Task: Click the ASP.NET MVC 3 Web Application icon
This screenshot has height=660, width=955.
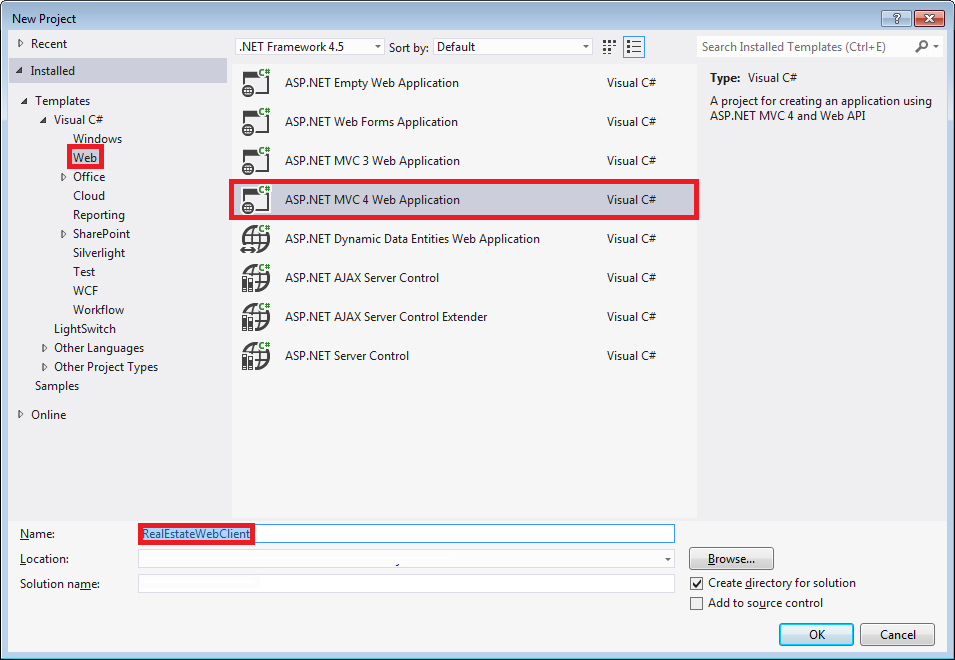Action: [256, 161]
